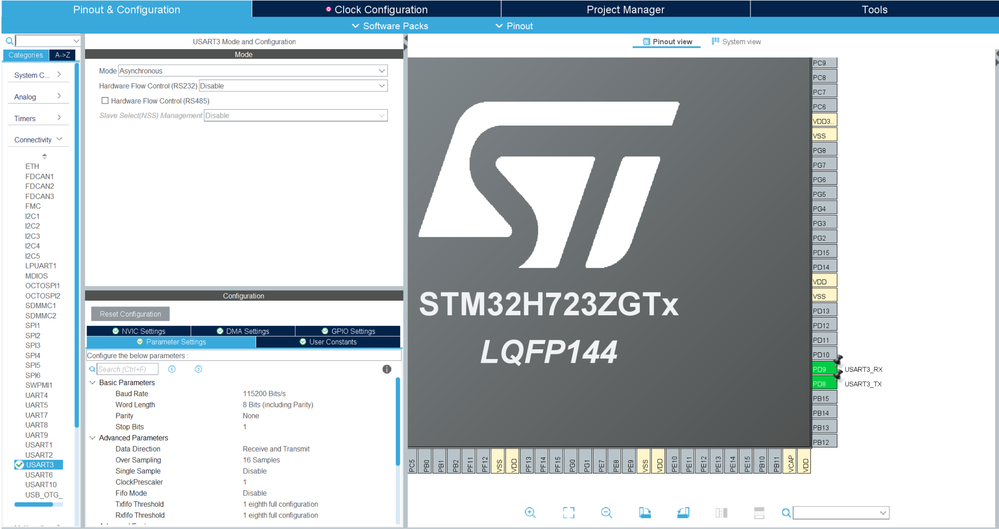The image size is (999, 529).
Task: Click the green check next to USART3
Action: coord(19,465)
